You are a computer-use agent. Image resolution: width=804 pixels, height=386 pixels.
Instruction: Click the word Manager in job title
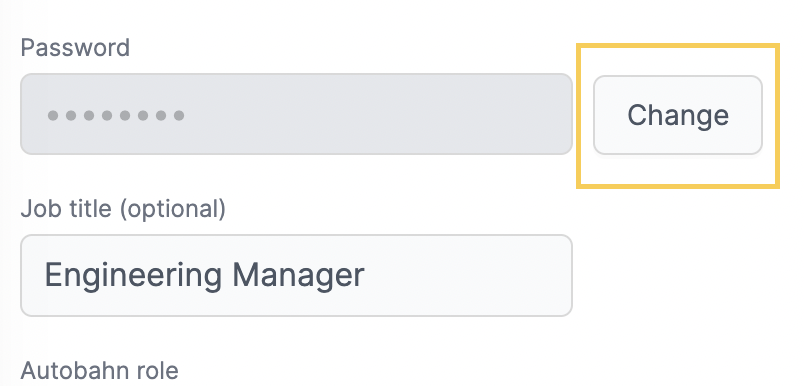tap(298, 275)
